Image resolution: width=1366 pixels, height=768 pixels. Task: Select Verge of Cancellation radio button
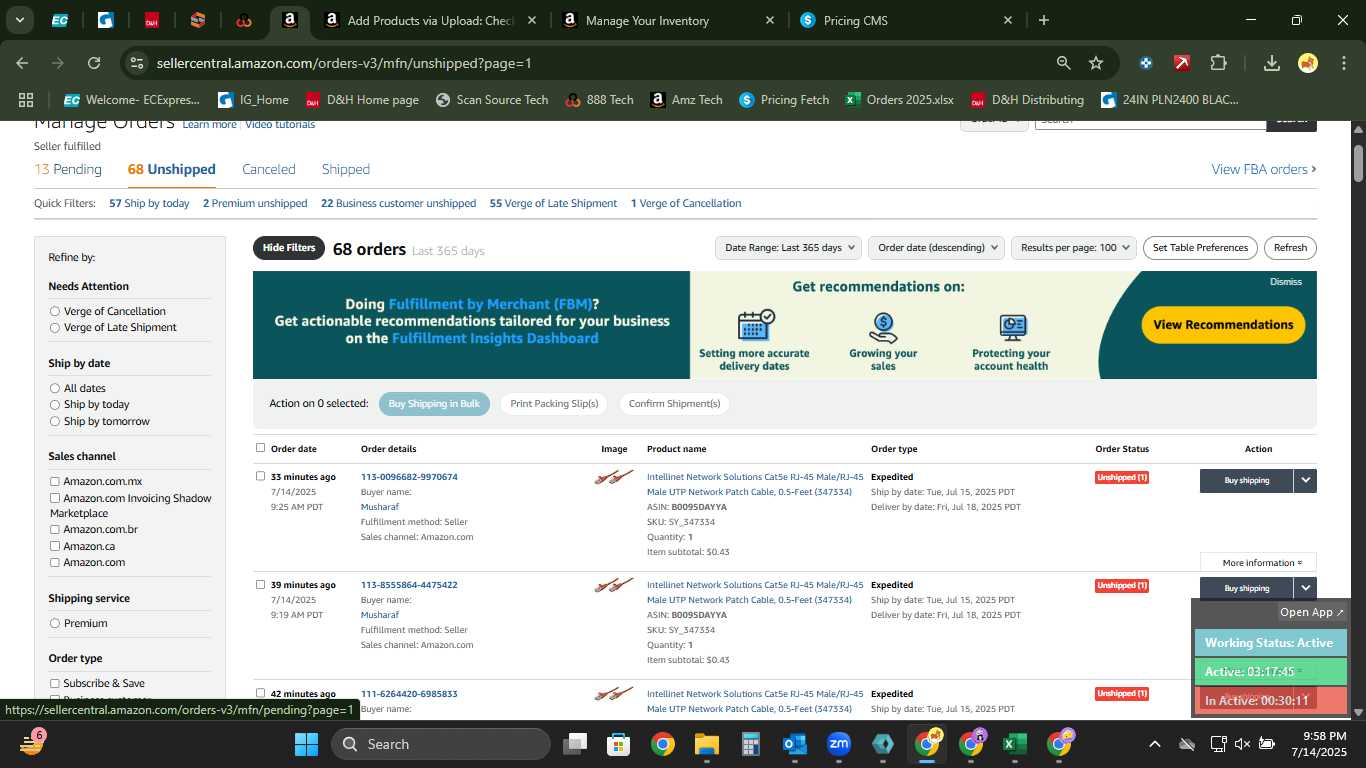point(55,311)
